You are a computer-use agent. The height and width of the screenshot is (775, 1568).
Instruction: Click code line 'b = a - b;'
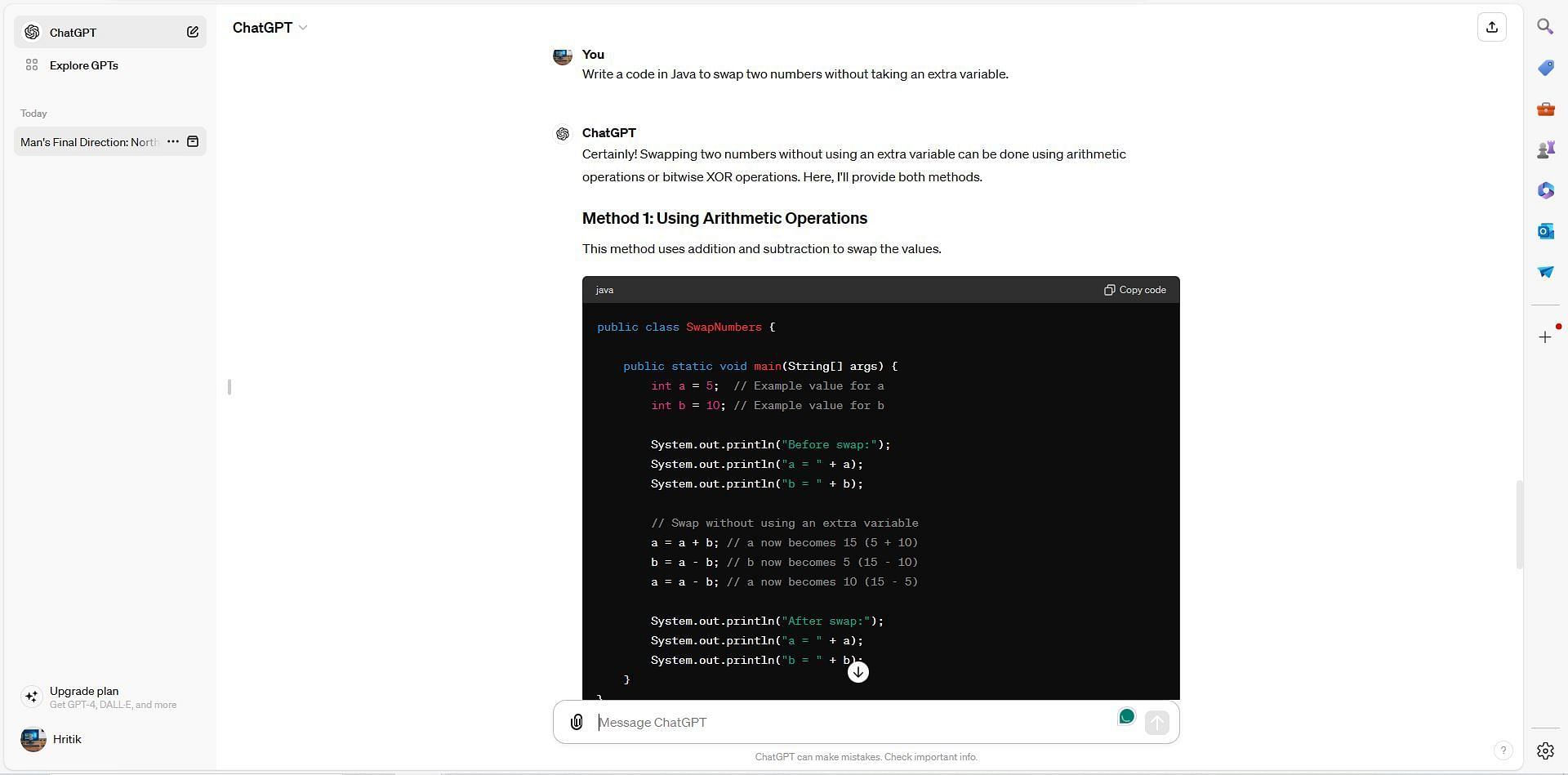coord(684,562)
